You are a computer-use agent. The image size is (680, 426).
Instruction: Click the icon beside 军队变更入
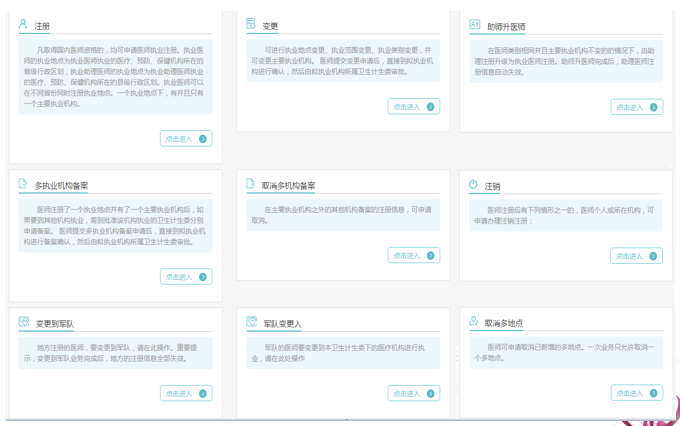(251, 322)
